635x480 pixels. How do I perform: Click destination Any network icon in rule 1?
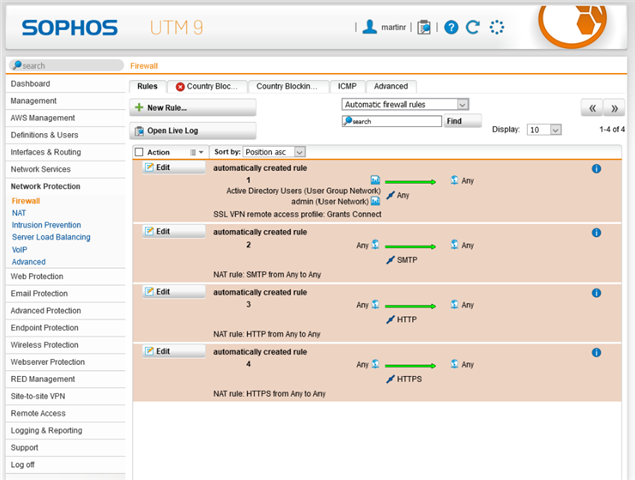(x=454, y=180)
